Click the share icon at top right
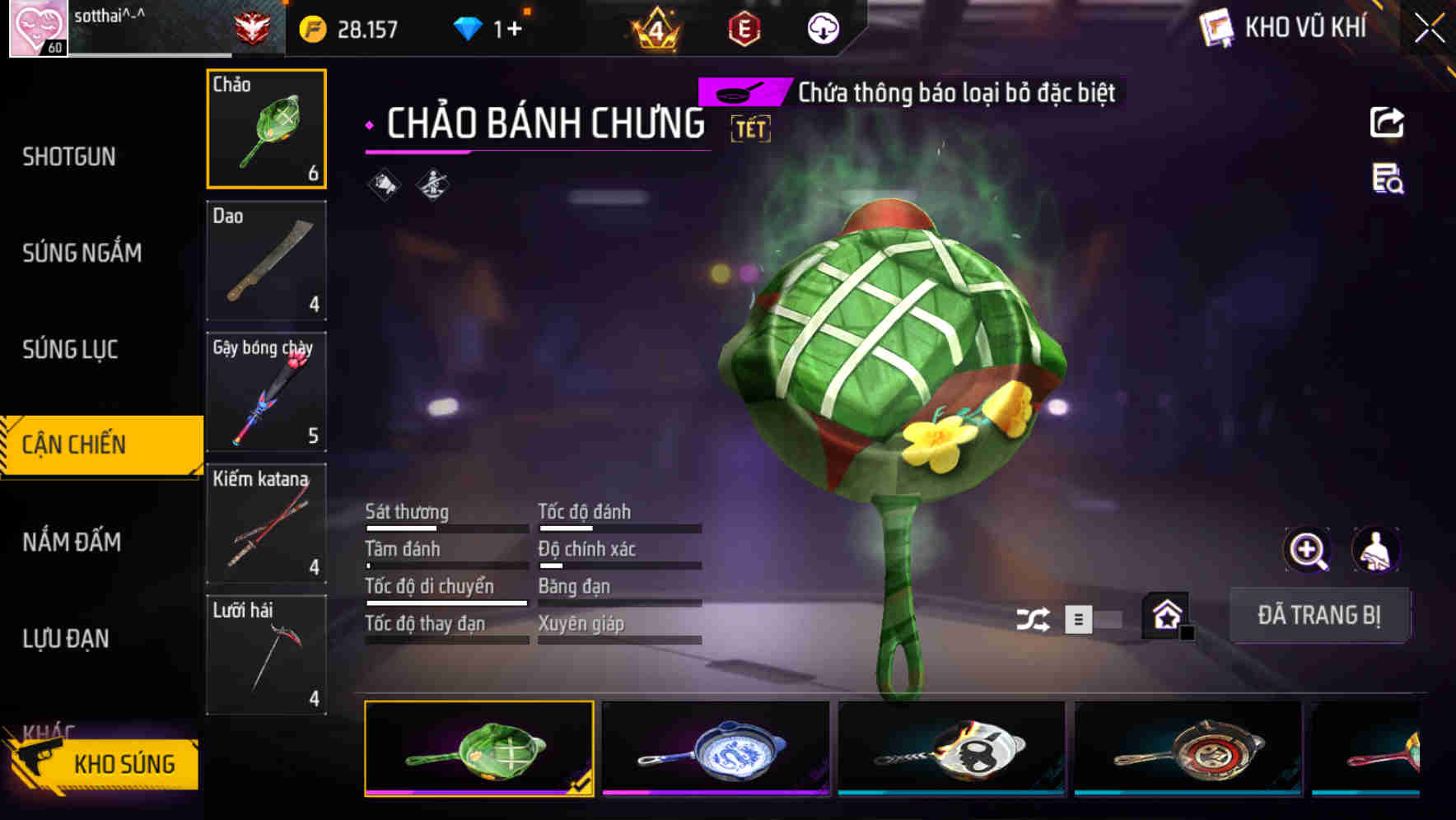Screen dimensions: 1456x820 pyautogui.click(x=1387, y=123)
